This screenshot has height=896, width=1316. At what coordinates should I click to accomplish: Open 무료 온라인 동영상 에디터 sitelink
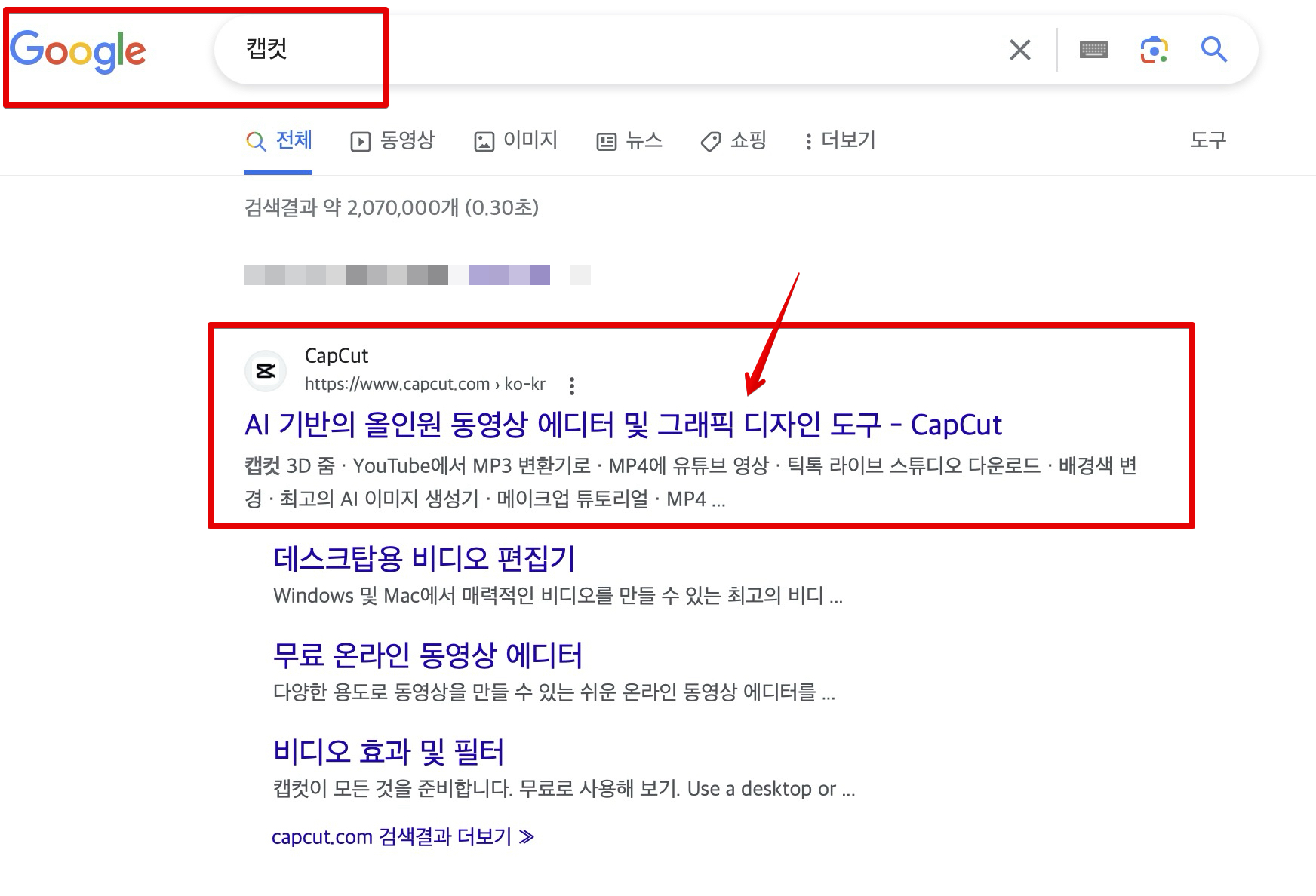click(428, 655)
